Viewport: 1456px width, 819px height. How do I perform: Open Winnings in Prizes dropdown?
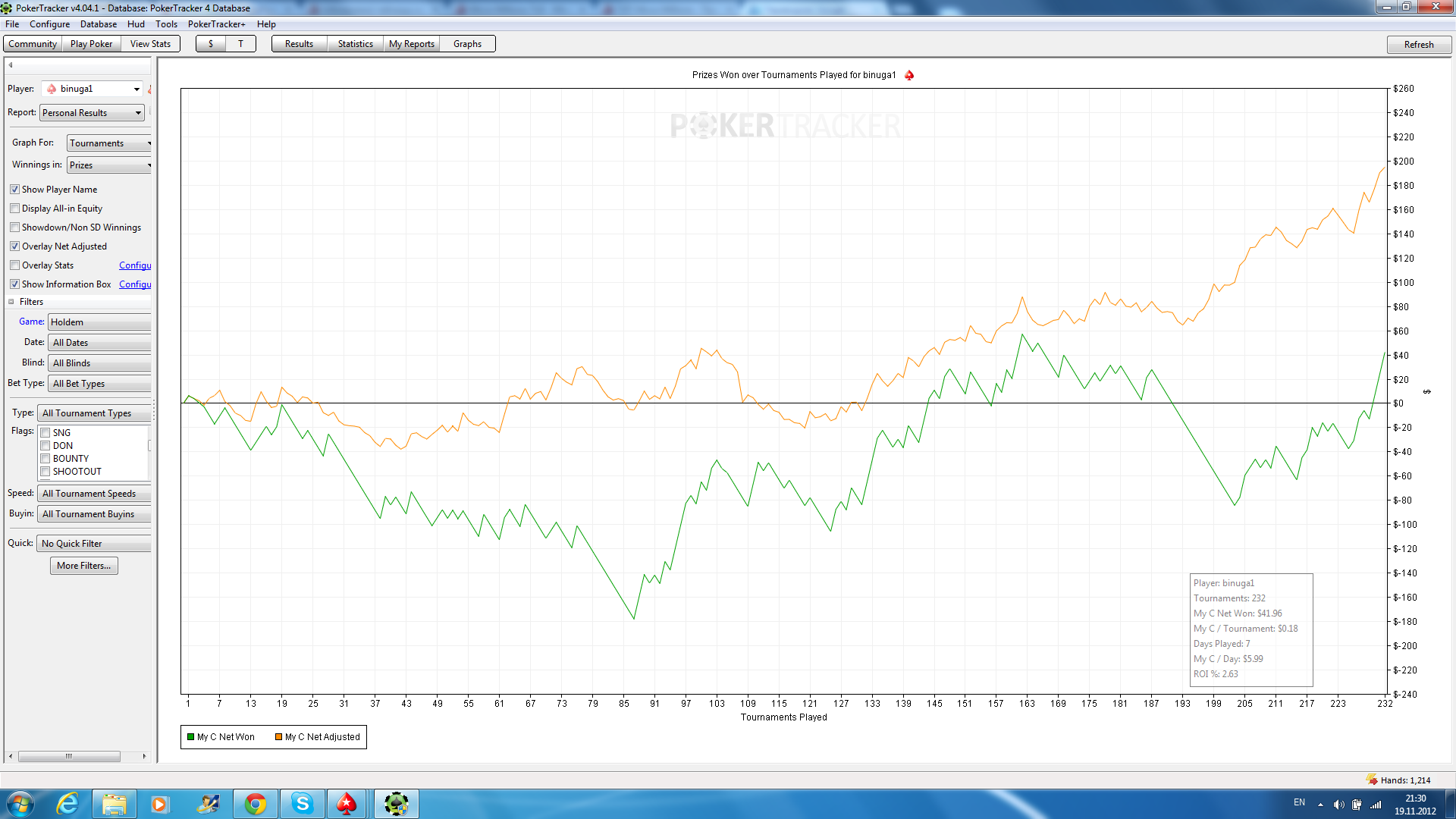[109, 165]
